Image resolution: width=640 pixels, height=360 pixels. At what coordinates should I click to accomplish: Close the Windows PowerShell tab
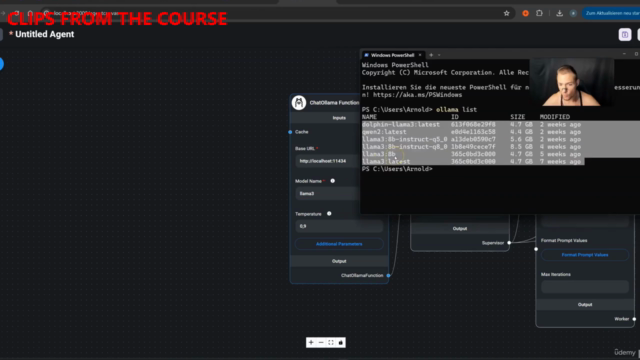420,55
